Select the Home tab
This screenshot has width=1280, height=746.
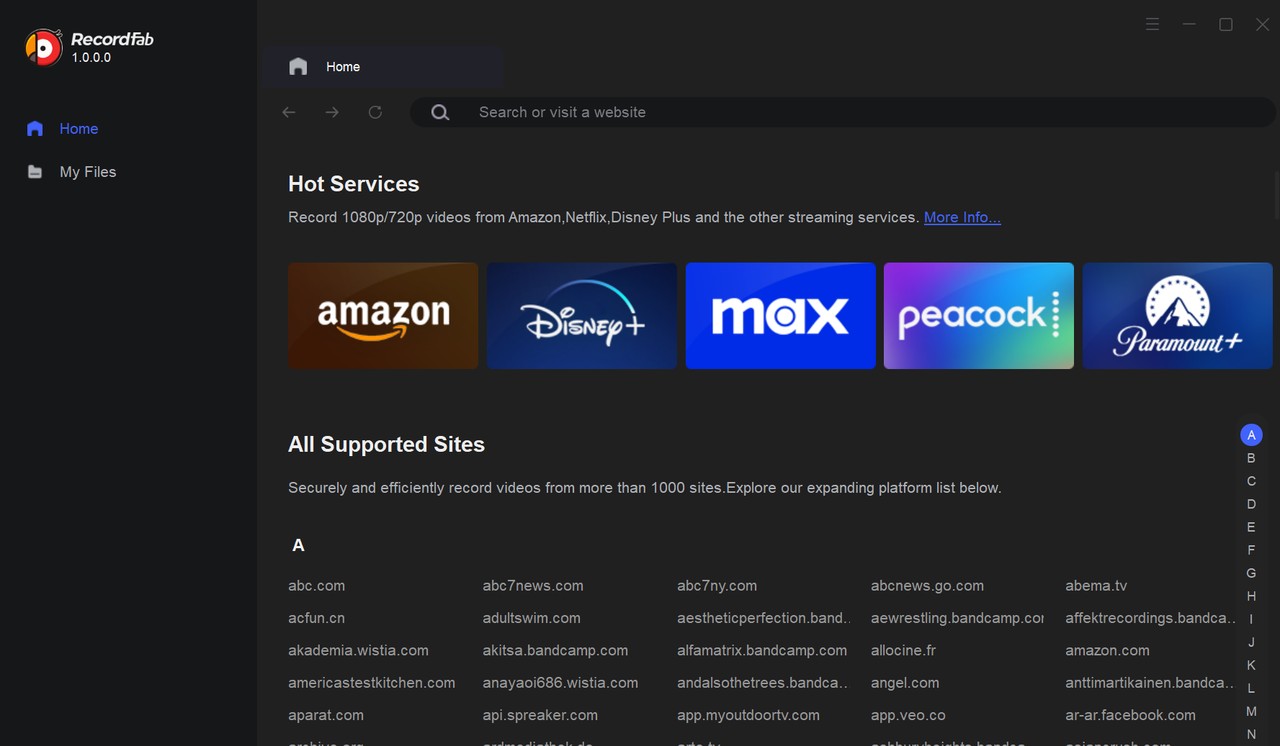[x=382, y=67]
